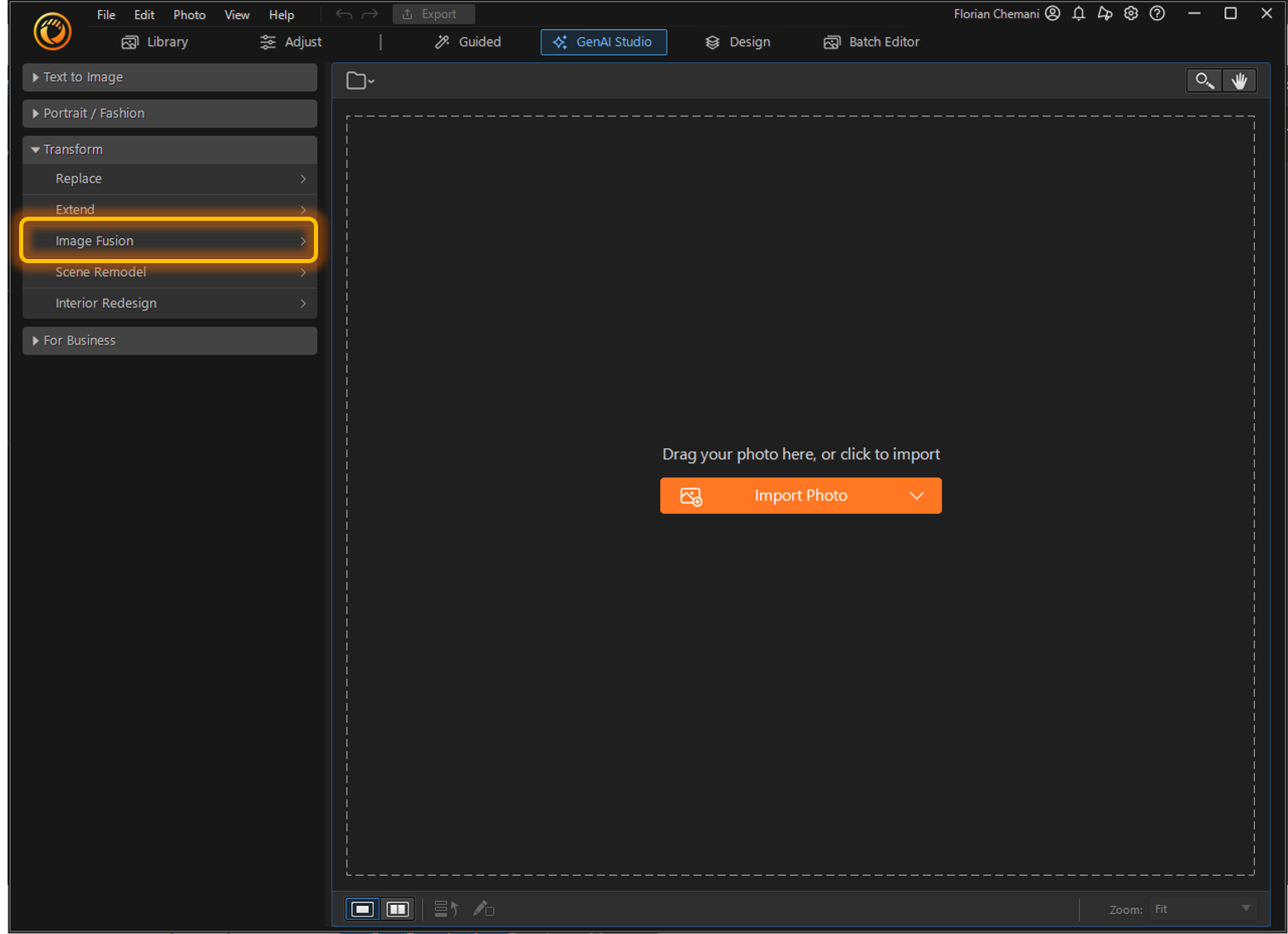Select the pan hand tool
This screenshot has width=1288, height=934.
click(x=1240, y=81)
